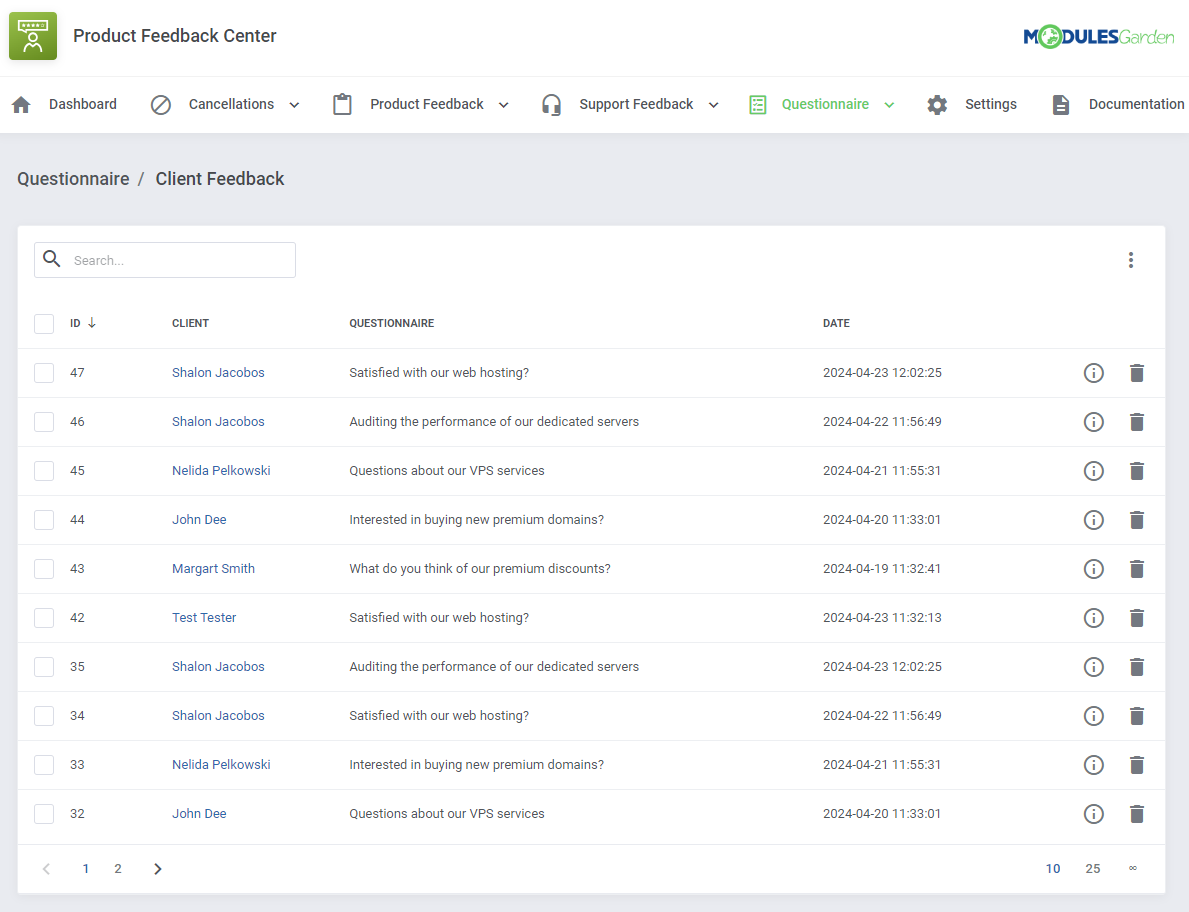Image resolution: width=1189 pixels, height=912 pixels.
Task: Select the checkbox for row ID 43
Action: [x=44, y=569]
